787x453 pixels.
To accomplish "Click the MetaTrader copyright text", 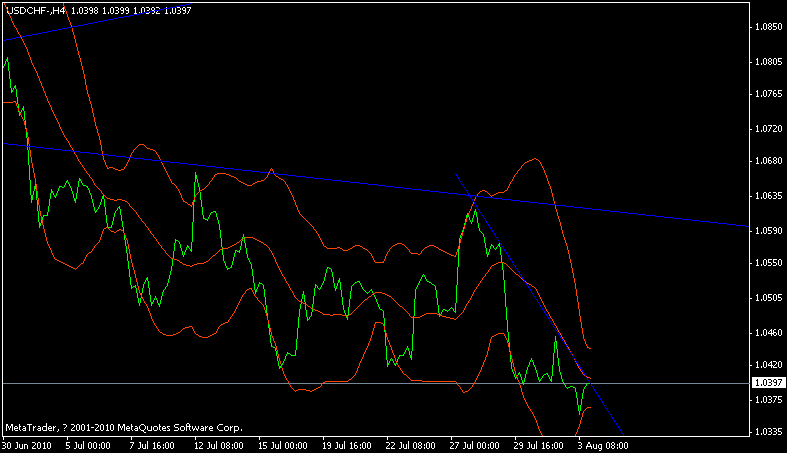I will (x=124, y=428).
